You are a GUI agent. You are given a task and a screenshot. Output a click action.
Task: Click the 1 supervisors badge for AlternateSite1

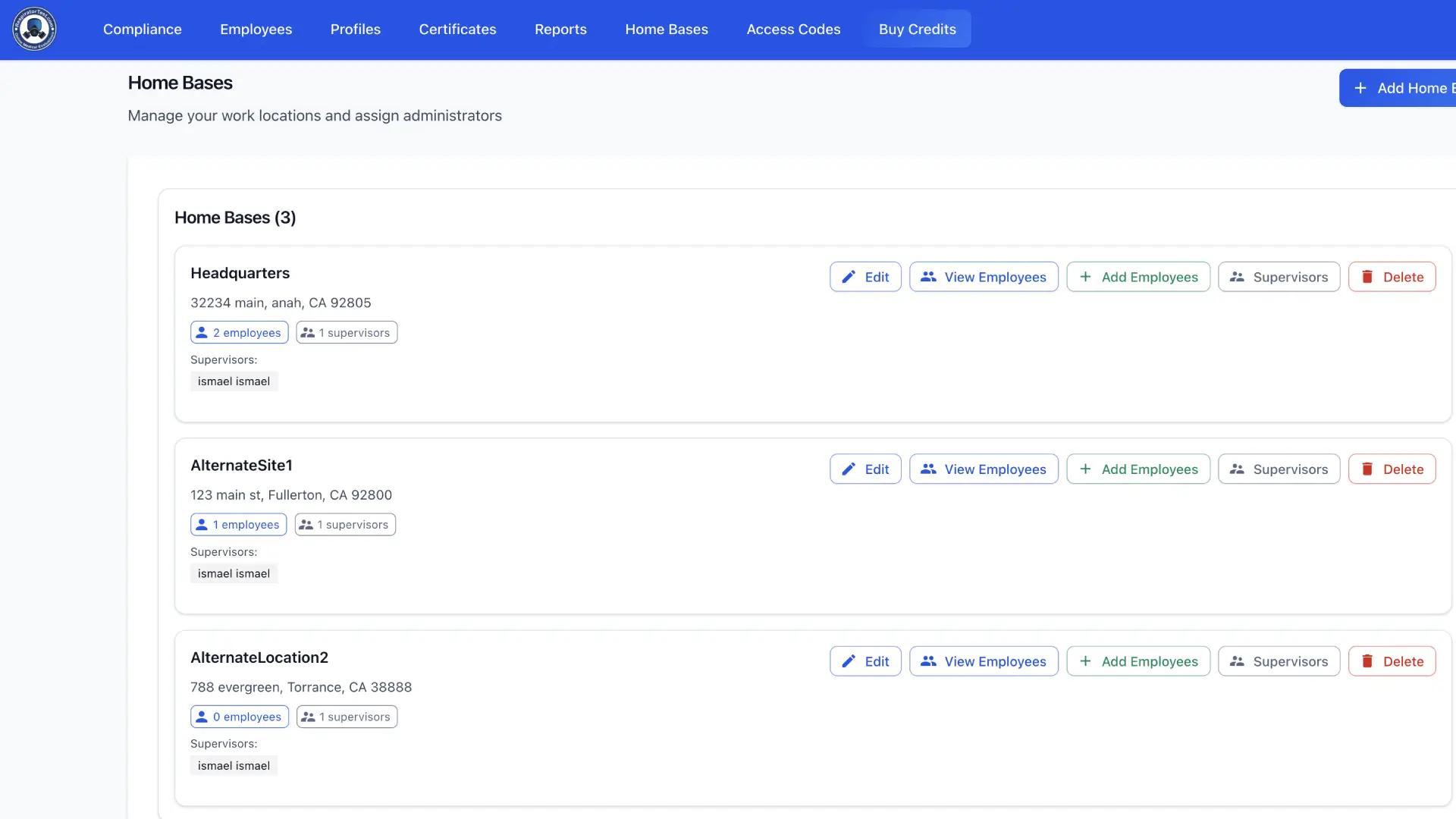click(344, 524)
